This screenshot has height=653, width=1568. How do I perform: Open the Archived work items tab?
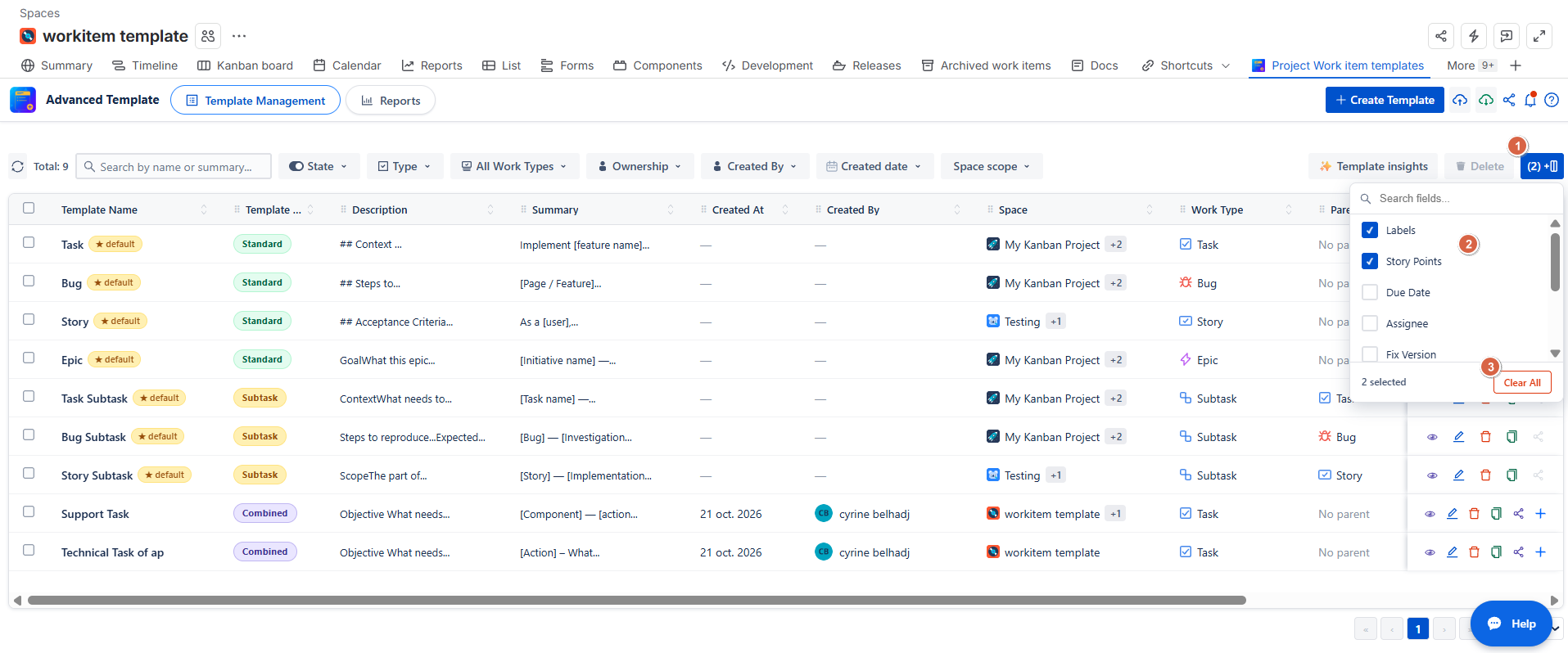986,65
